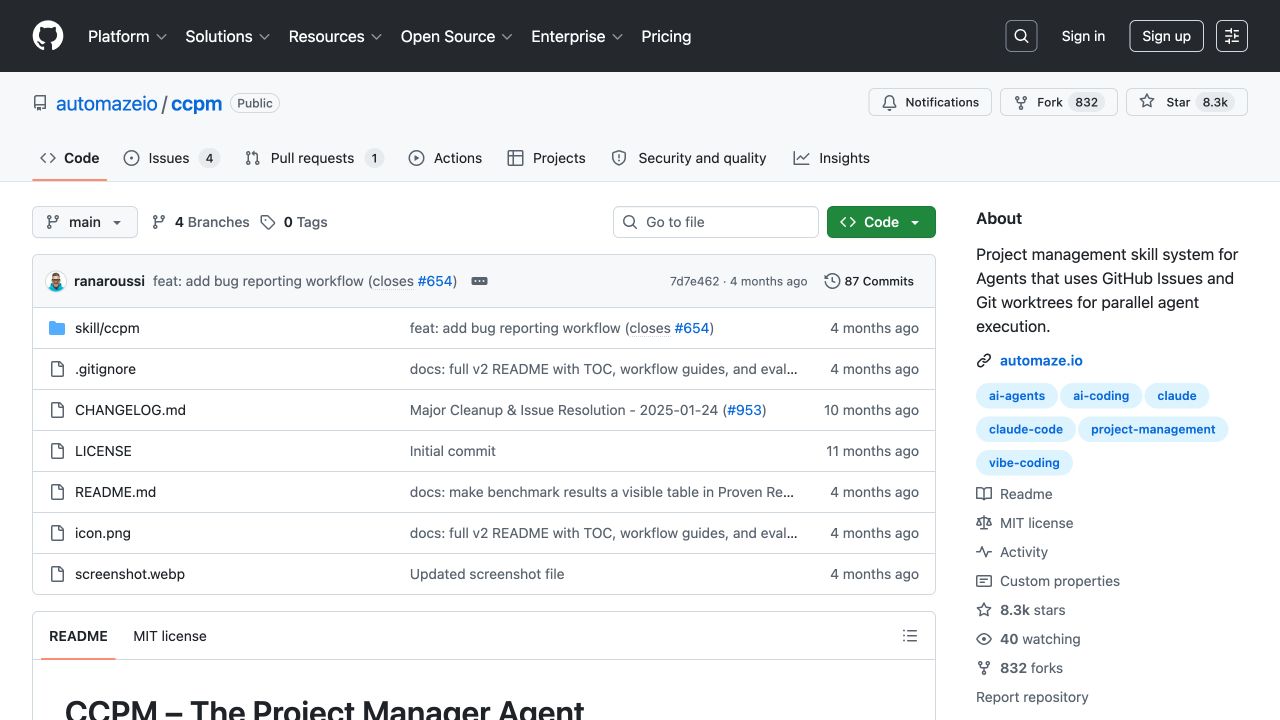This screenshot has height=720, width=1280.
Task: Click the Go to file field
Action: tap(716, 222)
